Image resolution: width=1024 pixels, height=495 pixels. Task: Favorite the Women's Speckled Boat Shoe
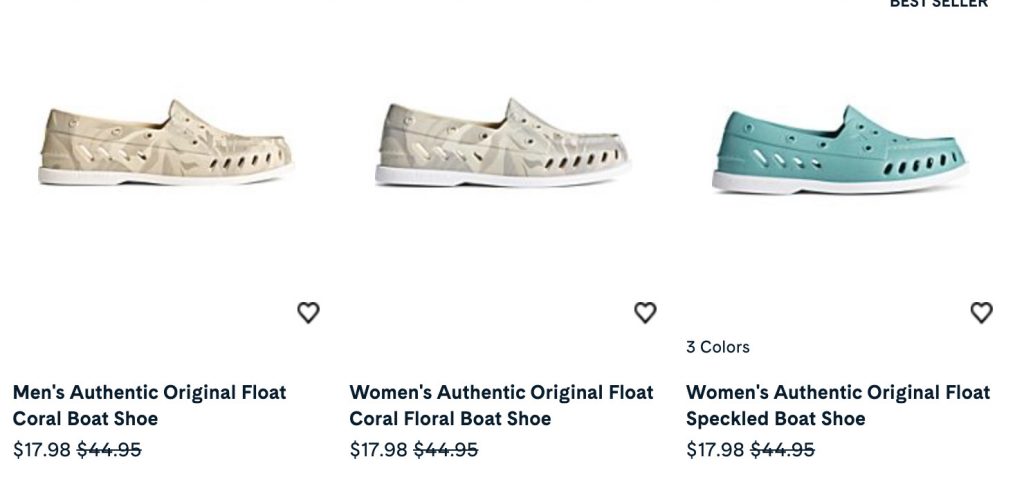tap(982, 313)
